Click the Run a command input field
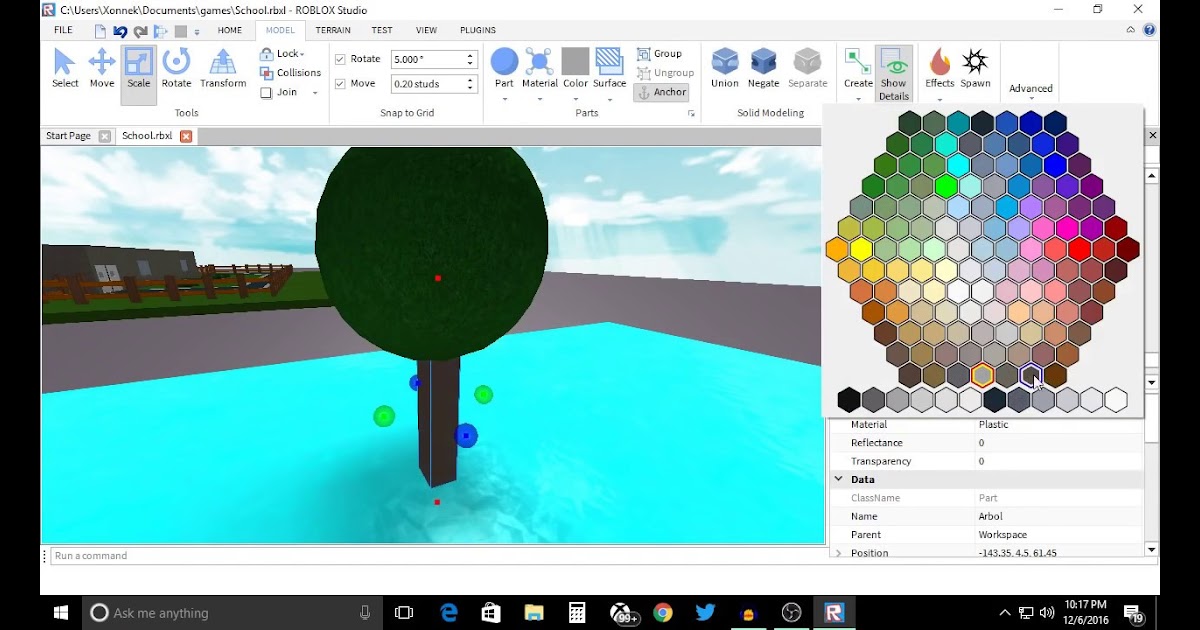 tap(435, 555)
